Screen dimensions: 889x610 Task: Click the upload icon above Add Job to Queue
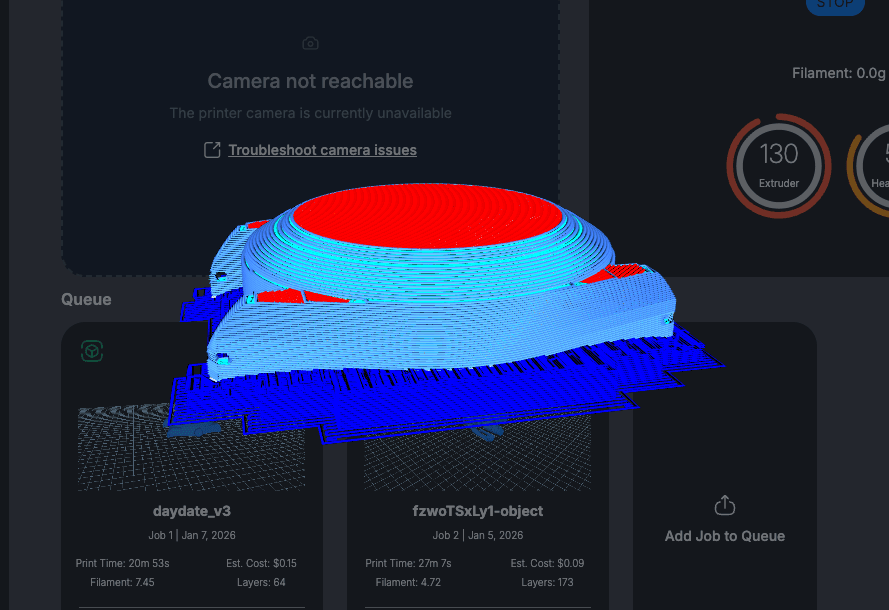(x=725, y=506)
